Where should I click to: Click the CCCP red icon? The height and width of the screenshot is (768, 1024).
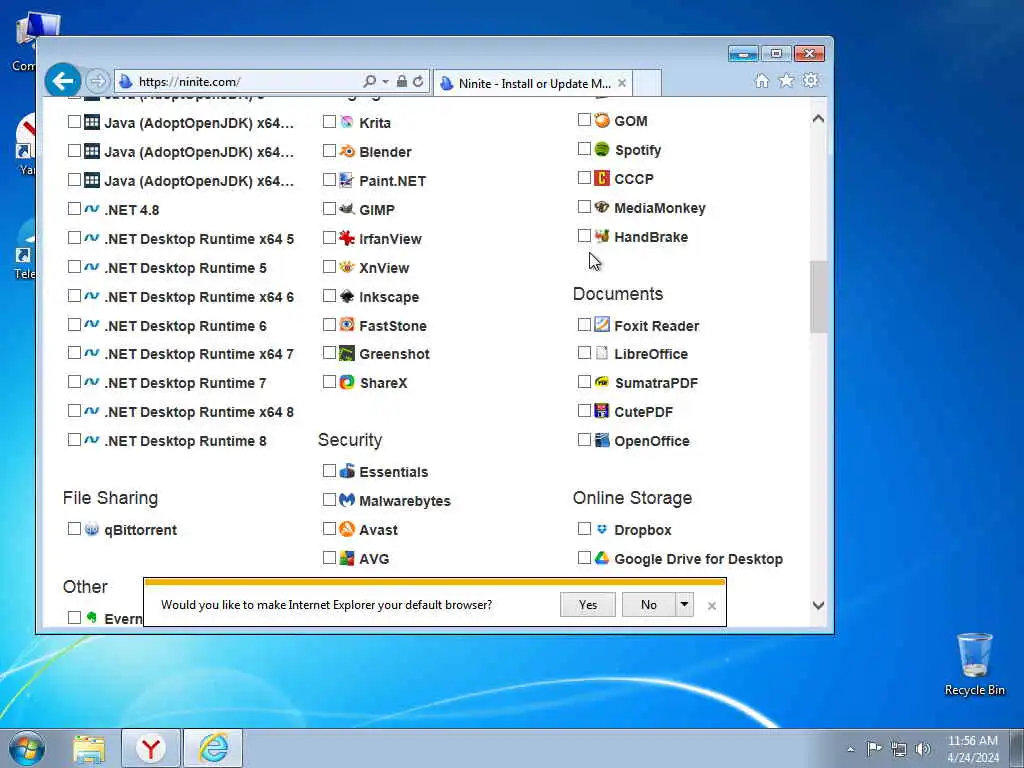click(x=602, y=178)
